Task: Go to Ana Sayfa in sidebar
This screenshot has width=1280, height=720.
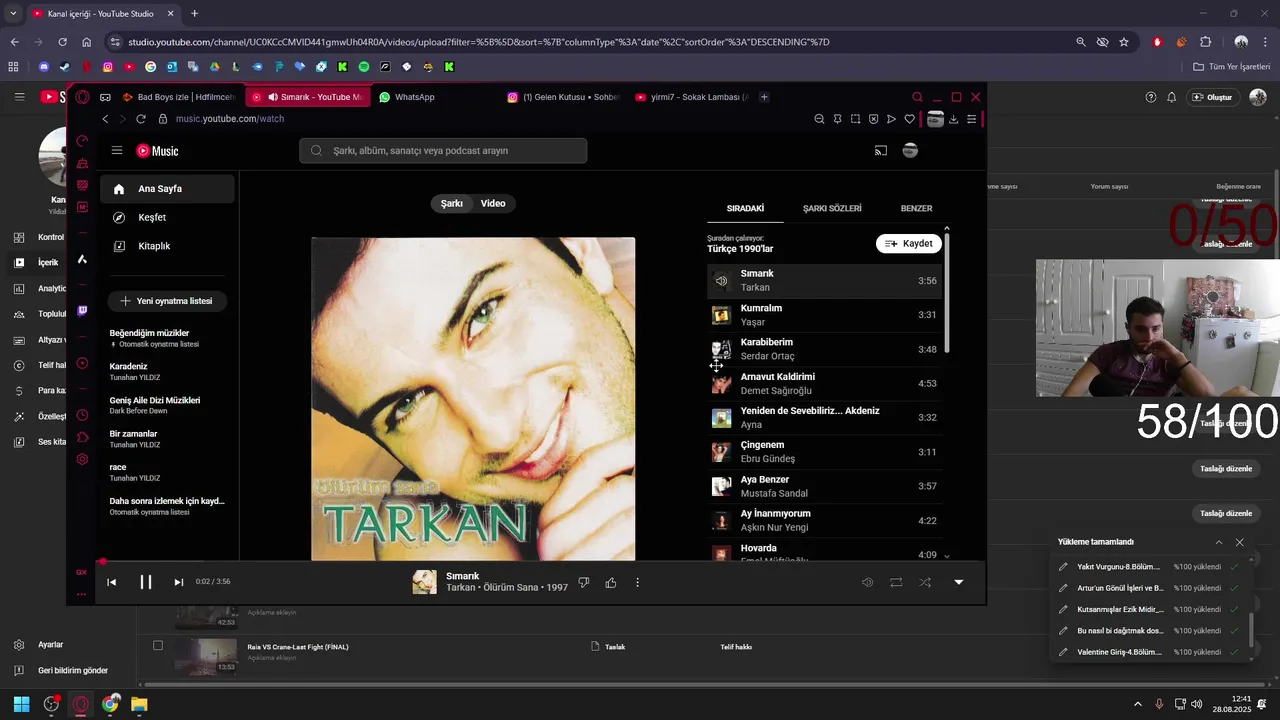Action: 167,189
